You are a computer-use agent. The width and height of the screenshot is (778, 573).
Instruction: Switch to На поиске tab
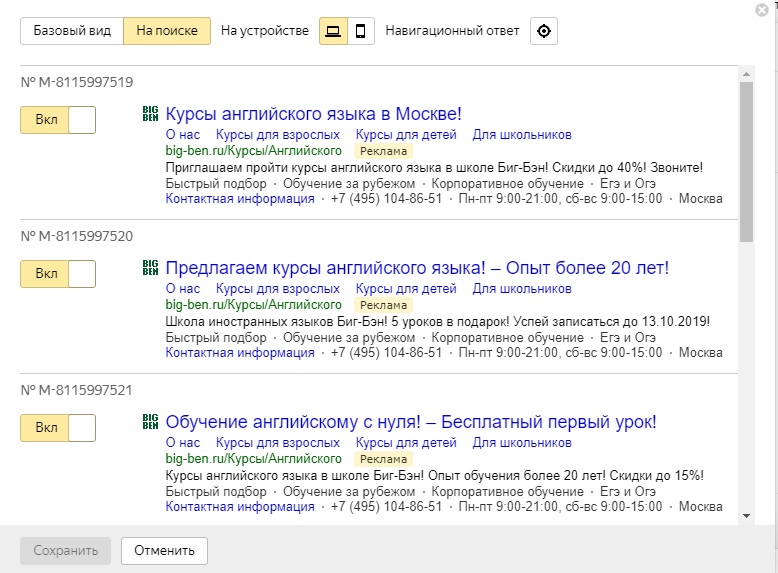click(167, 31)
